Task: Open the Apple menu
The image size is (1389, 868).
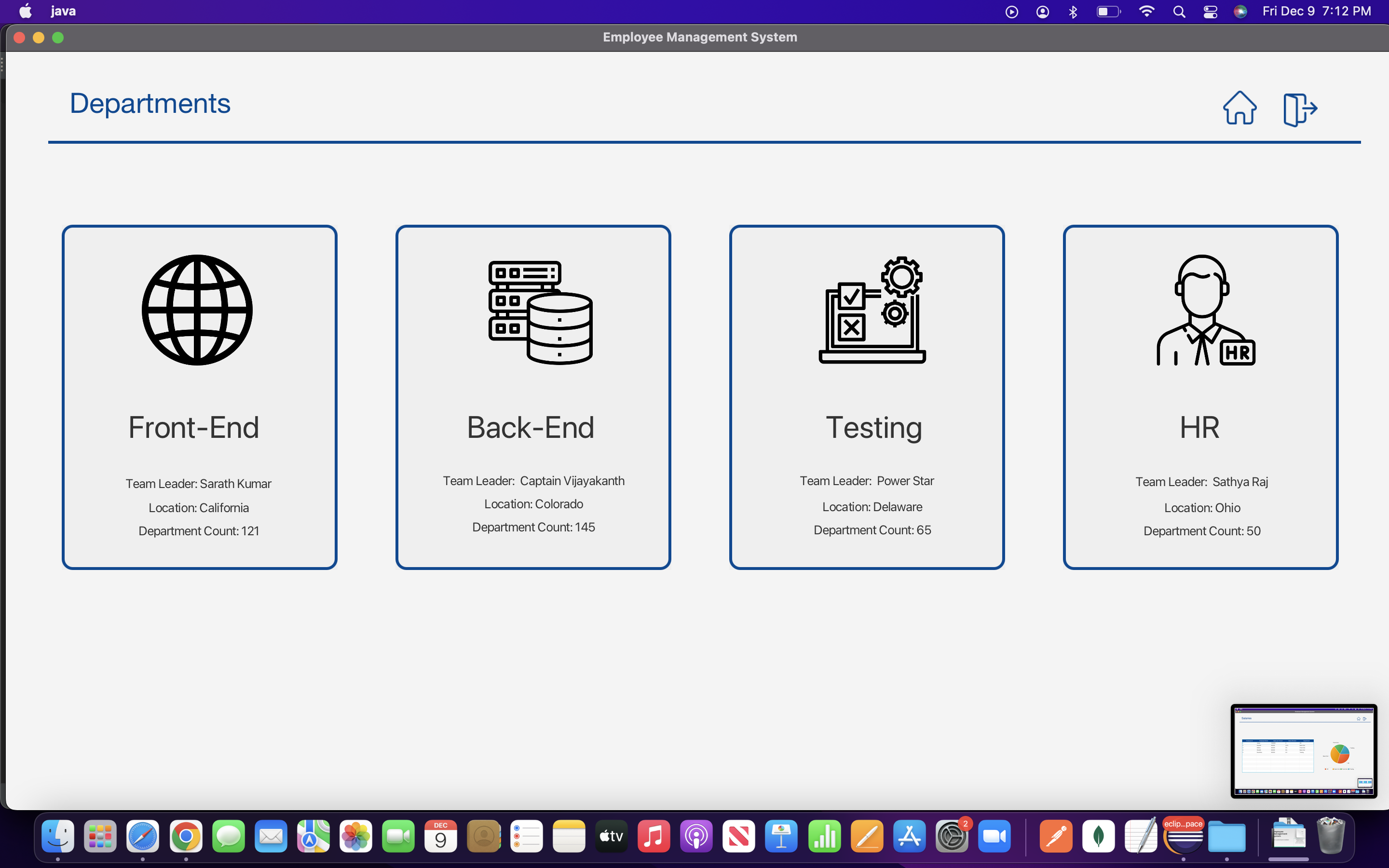Action: tap(25, 12)
